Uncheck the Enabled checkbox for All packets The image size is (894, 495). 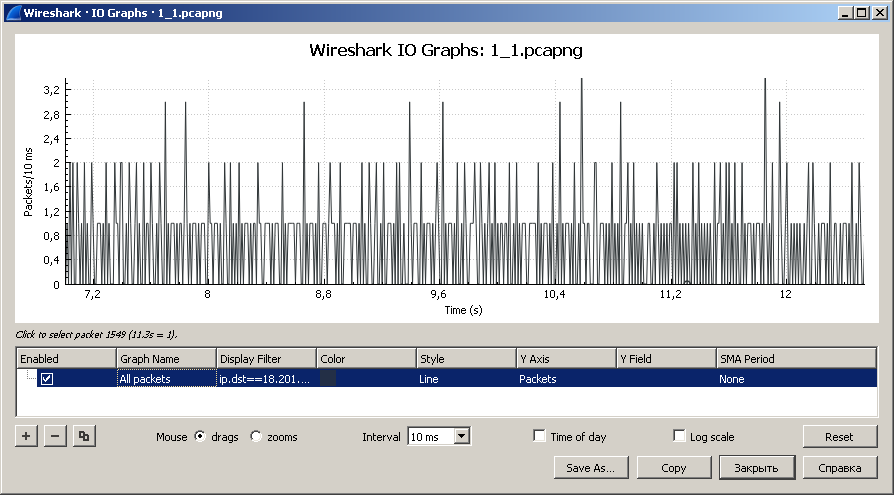click(47, 379)
